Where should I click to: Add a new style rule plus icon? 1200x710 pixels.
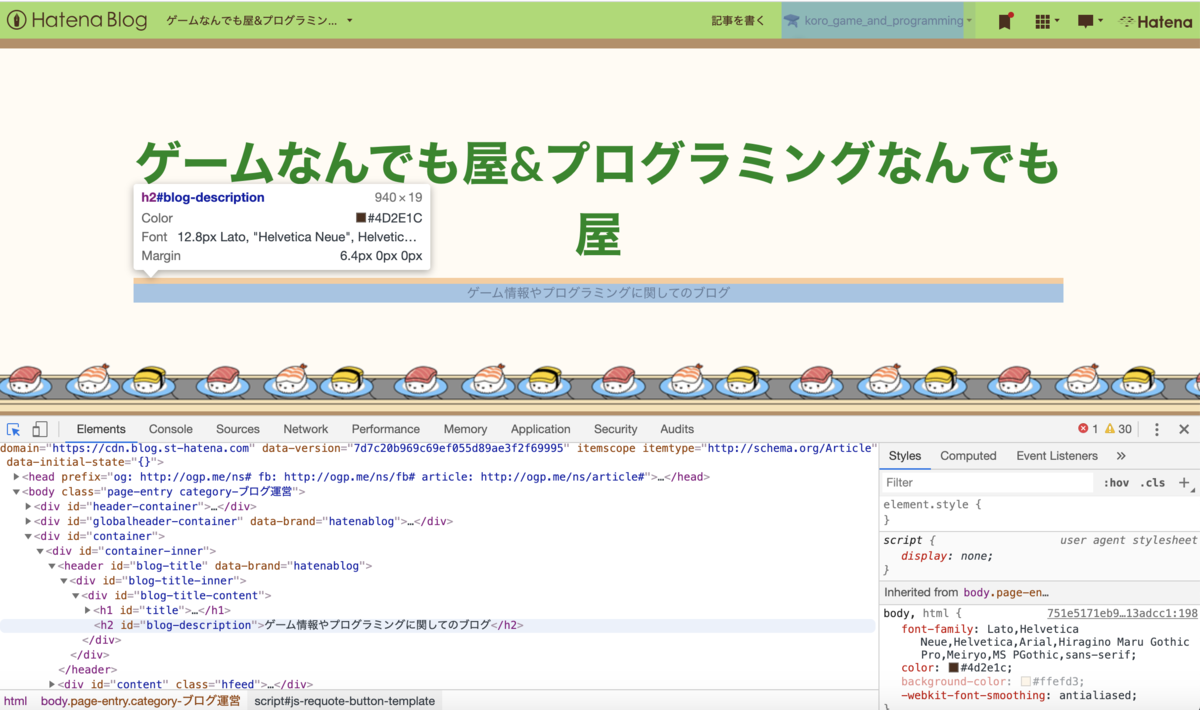(x=1184, y=482)
